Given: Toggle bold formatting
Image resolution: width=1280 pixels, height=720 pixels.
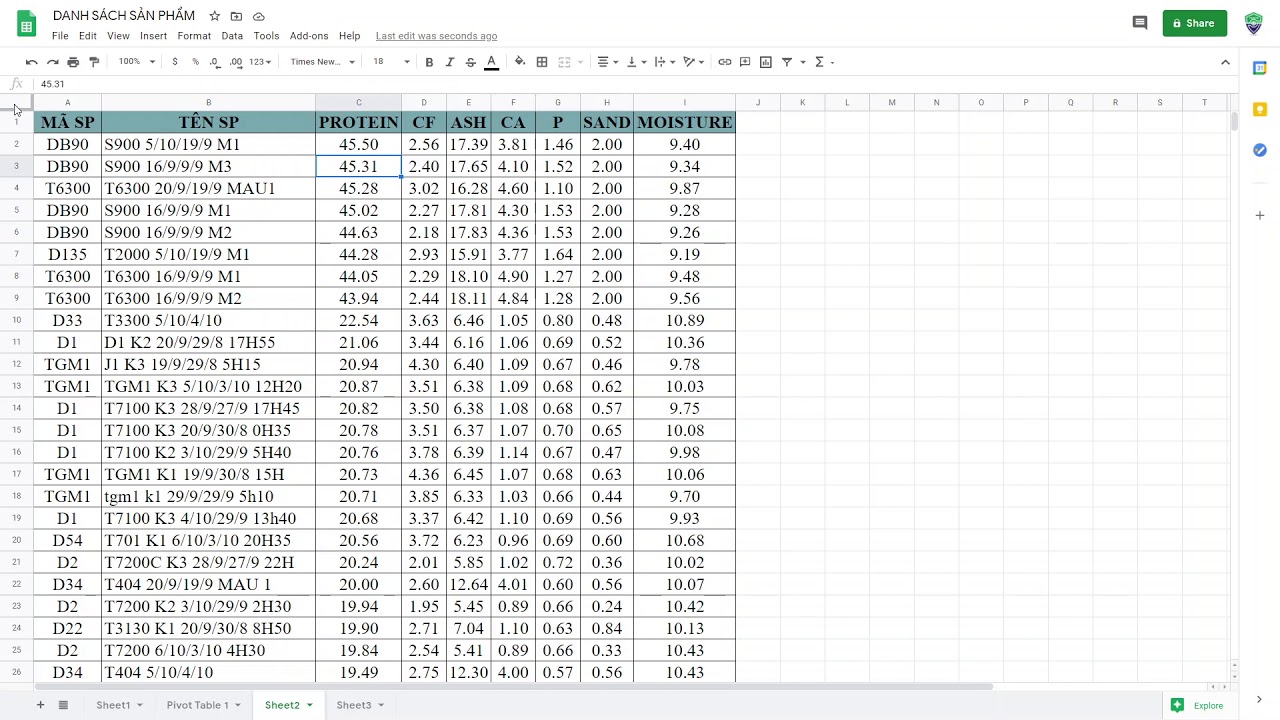Looking at the screenshot, I should tap(429, 62).
